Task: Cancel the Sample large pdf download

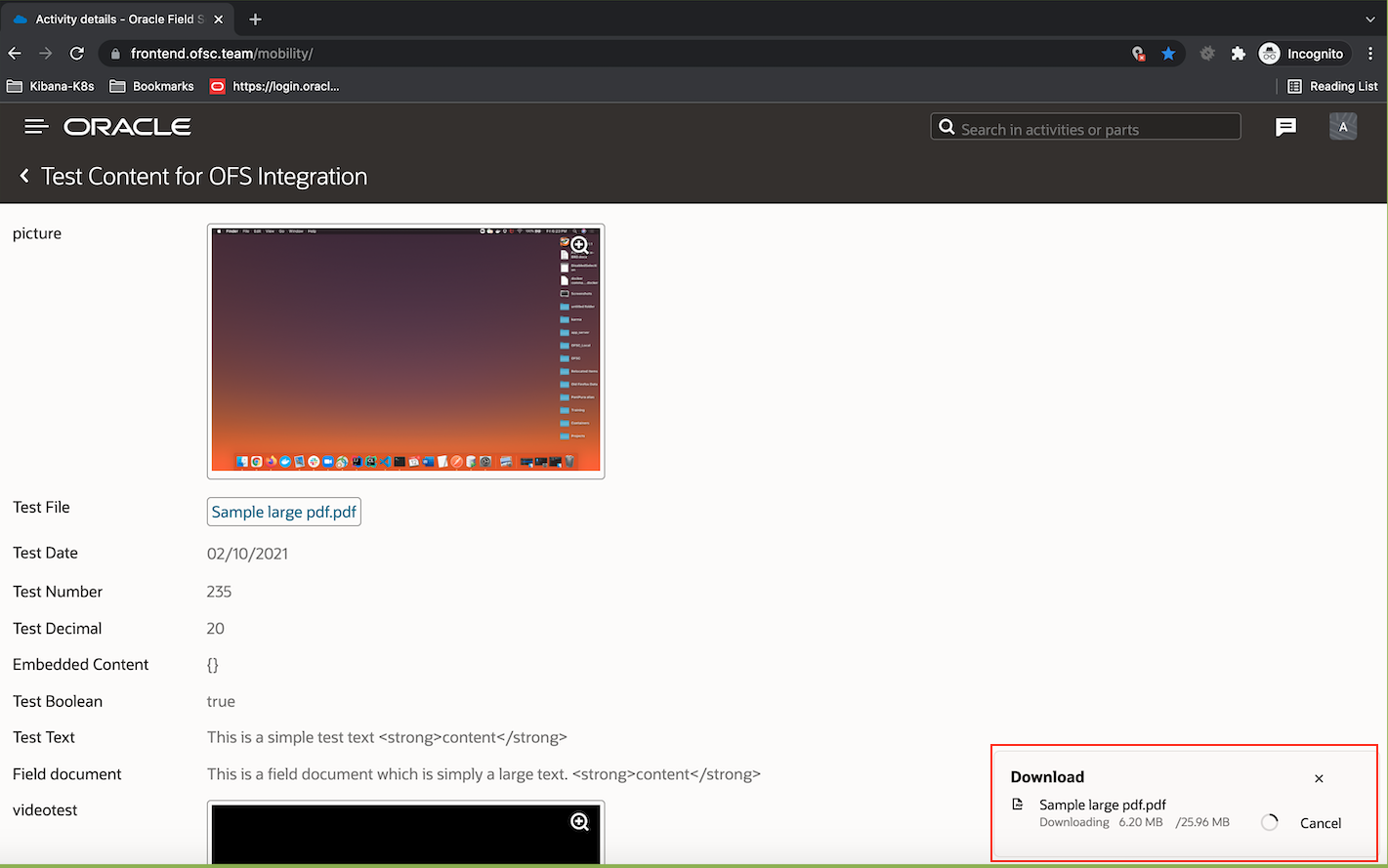Action: point(1321,823)
